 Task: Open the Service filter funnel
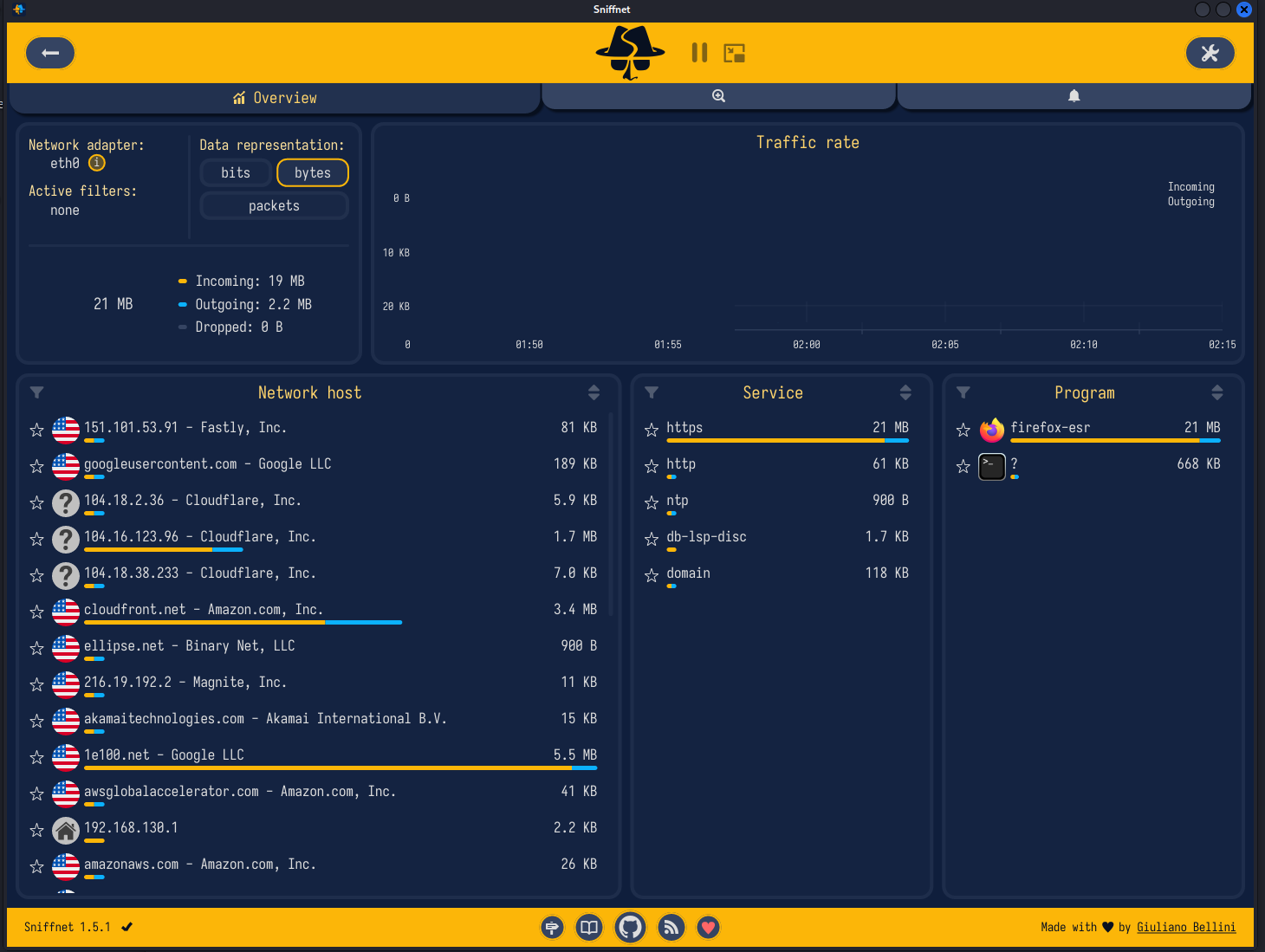(x=652, y=392)
